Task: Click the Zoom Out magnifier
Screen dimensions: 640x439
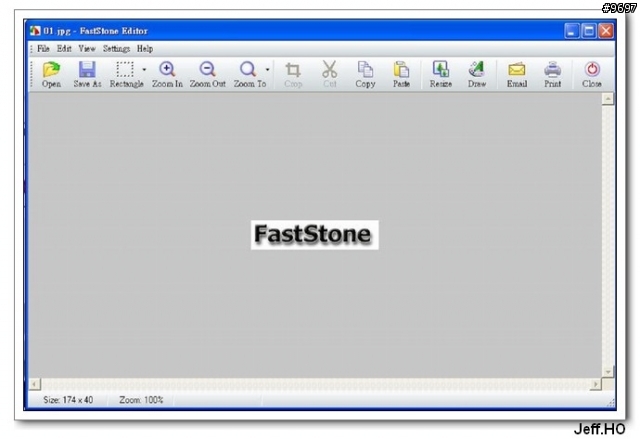Action: pyautogui.click(x=207, y=74)
